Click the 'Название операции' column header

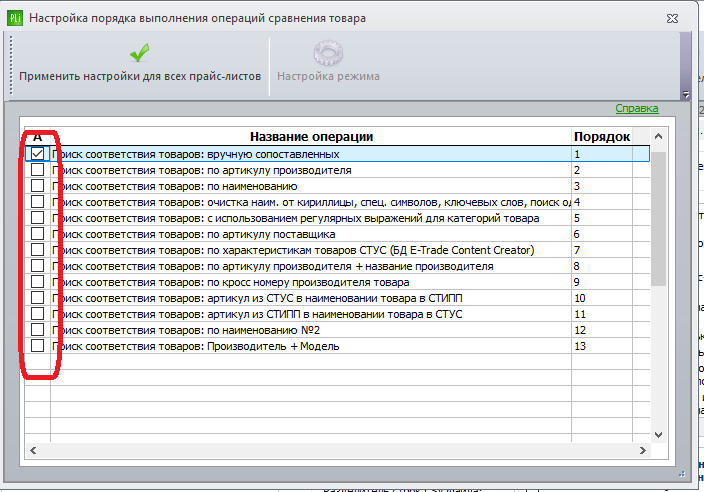[311, 136]
